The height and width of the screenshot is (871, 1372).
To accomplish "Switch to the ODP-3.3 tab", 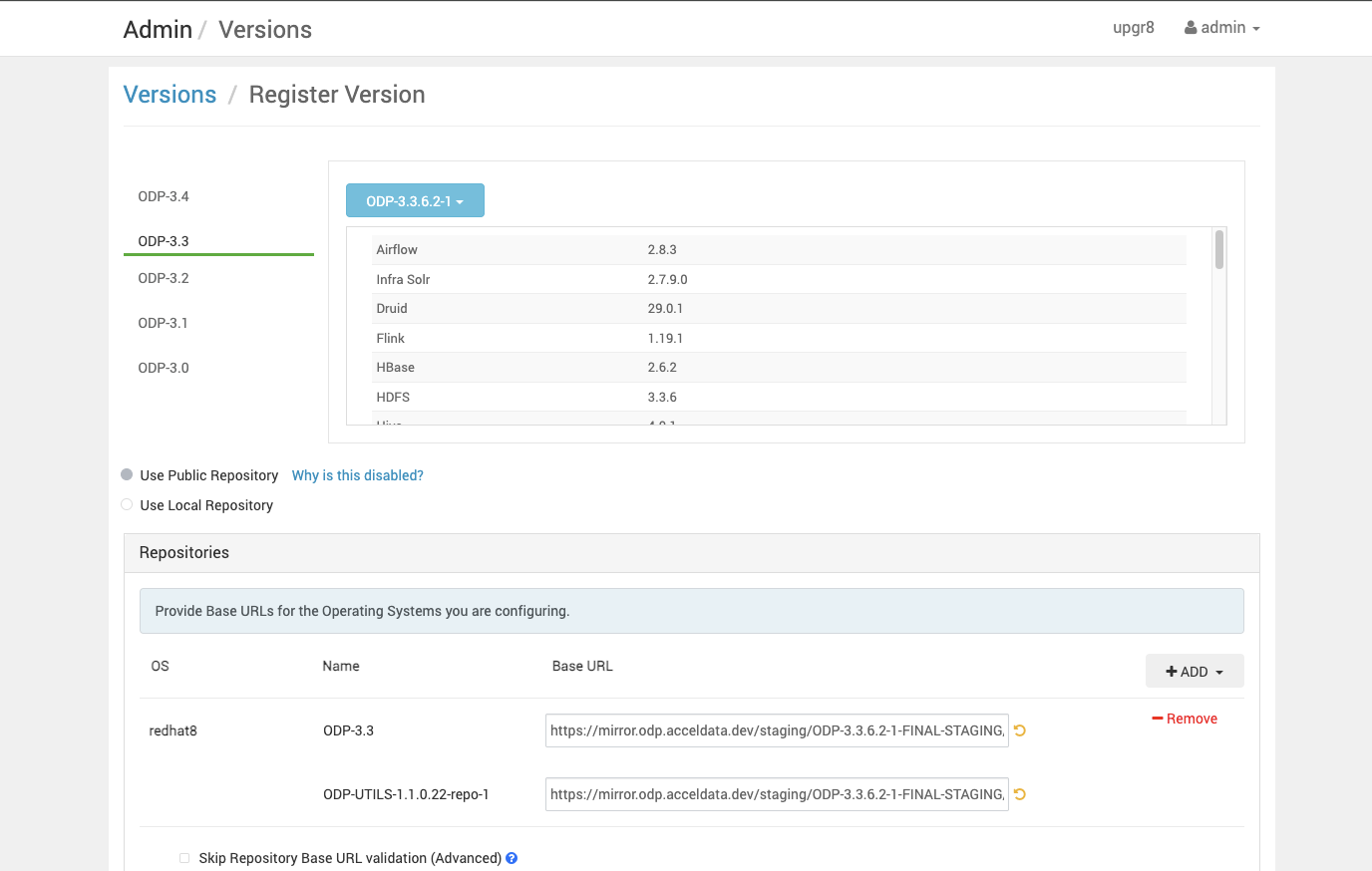I will click(x=164, y=241).
